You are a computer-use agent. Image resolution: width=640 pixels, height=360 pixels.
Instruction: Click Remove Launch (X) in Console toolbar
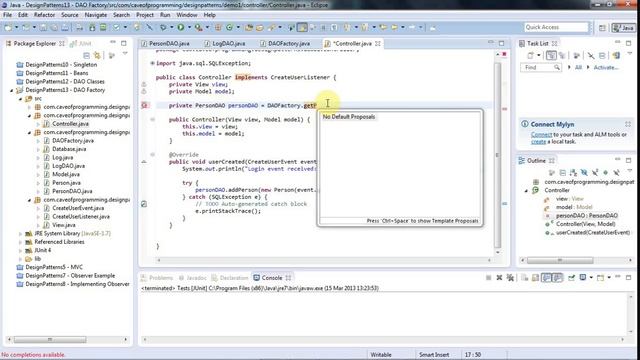coord(499,278)
